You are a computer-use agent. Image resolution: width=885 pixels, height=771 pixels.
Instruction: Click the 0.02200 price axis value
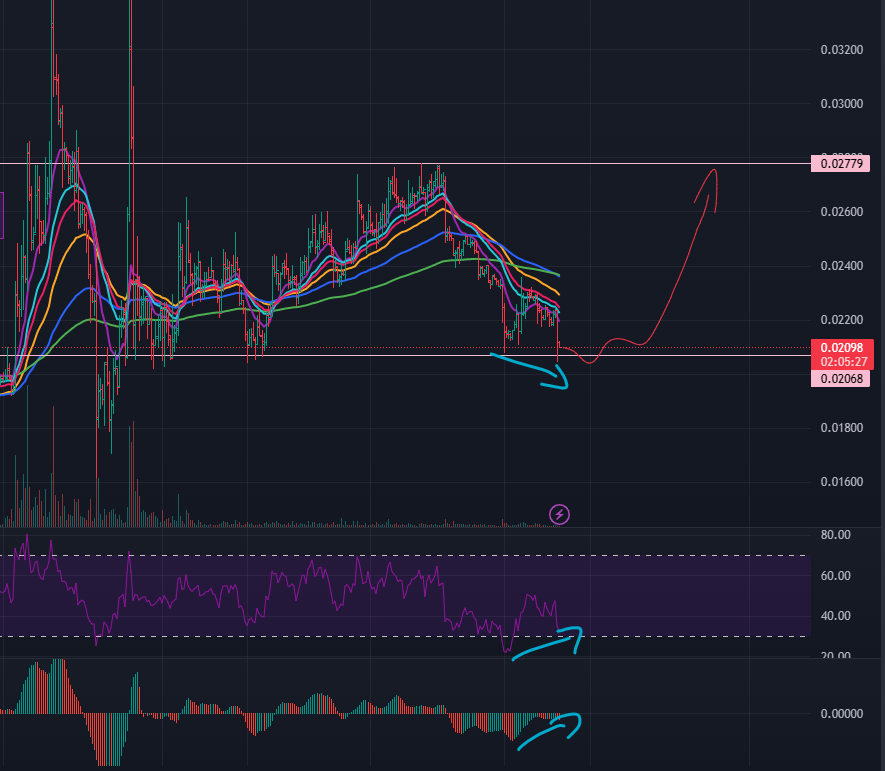point(842,320)
